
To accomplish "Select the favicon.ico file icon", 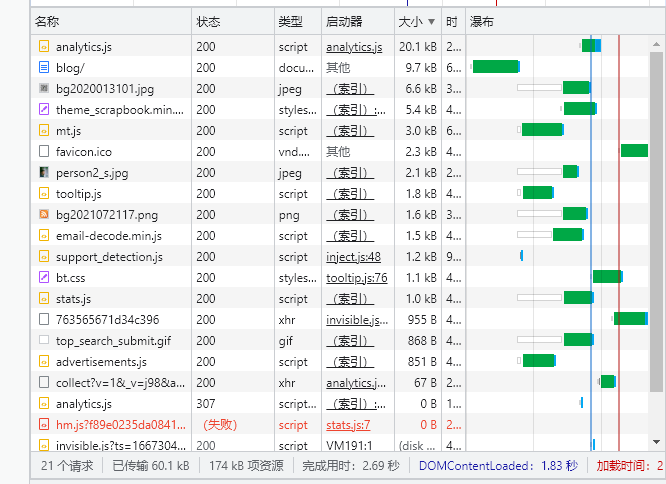I will (x=43, y=151).
